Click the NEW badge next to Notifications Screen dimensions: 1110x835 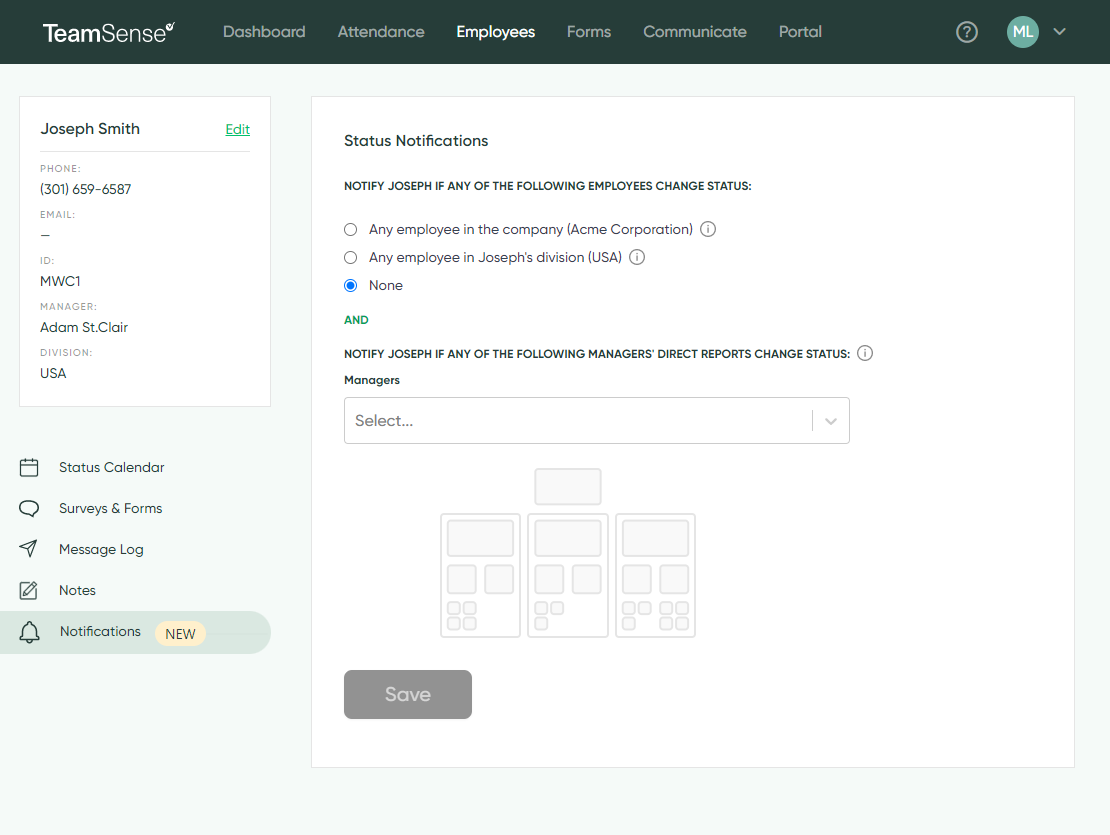(179, 632)
